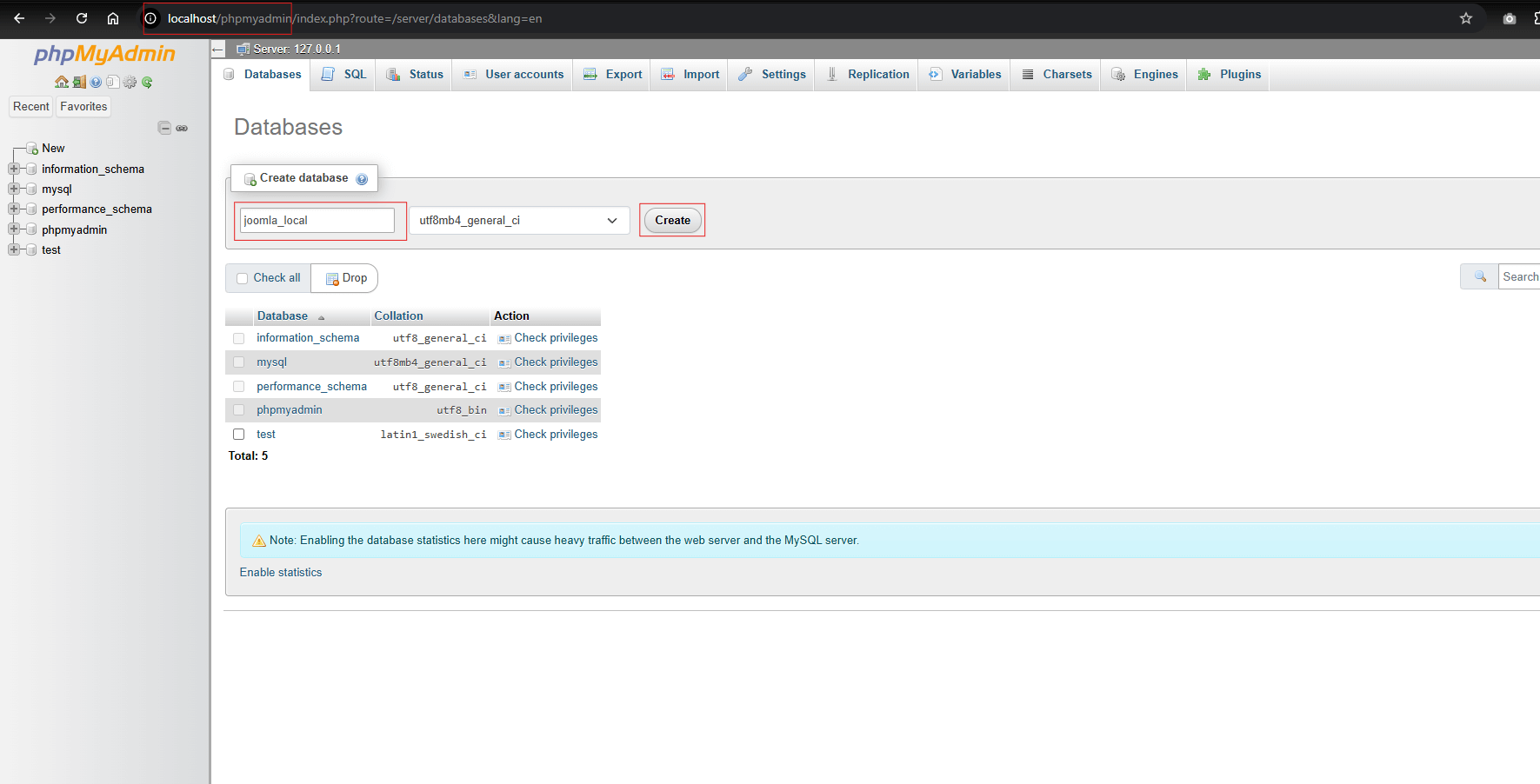
Task: Open phpMyAdmin documentation via question mark icon
Action: point(96,82)
